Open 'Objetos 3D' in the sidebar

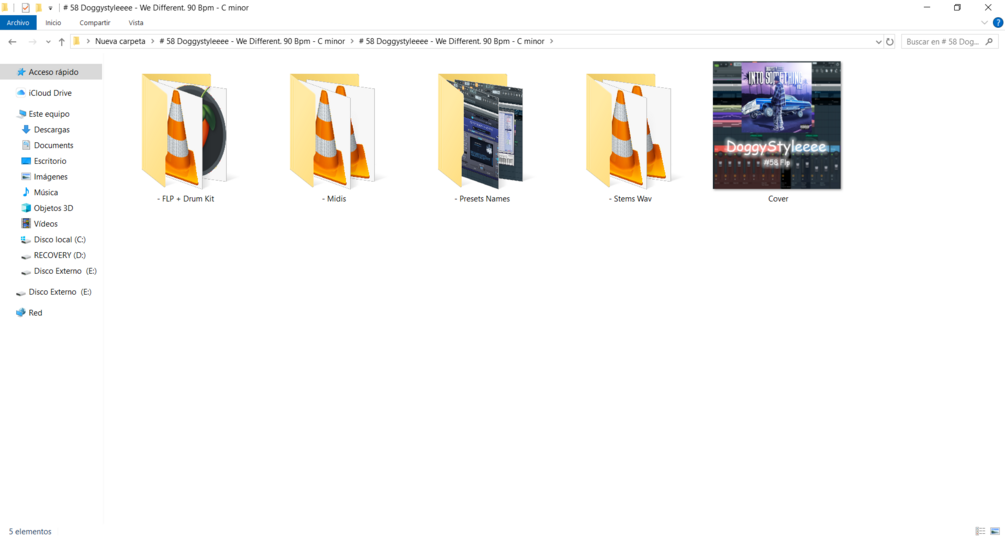pos(51,208)
